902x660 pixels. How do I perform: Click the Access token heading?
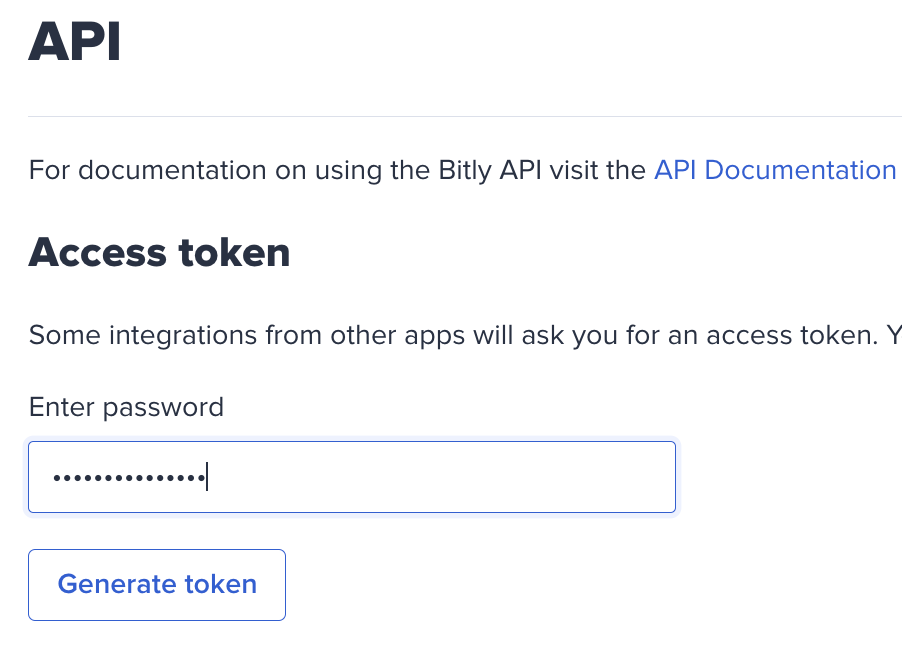(x=159, y=253)
